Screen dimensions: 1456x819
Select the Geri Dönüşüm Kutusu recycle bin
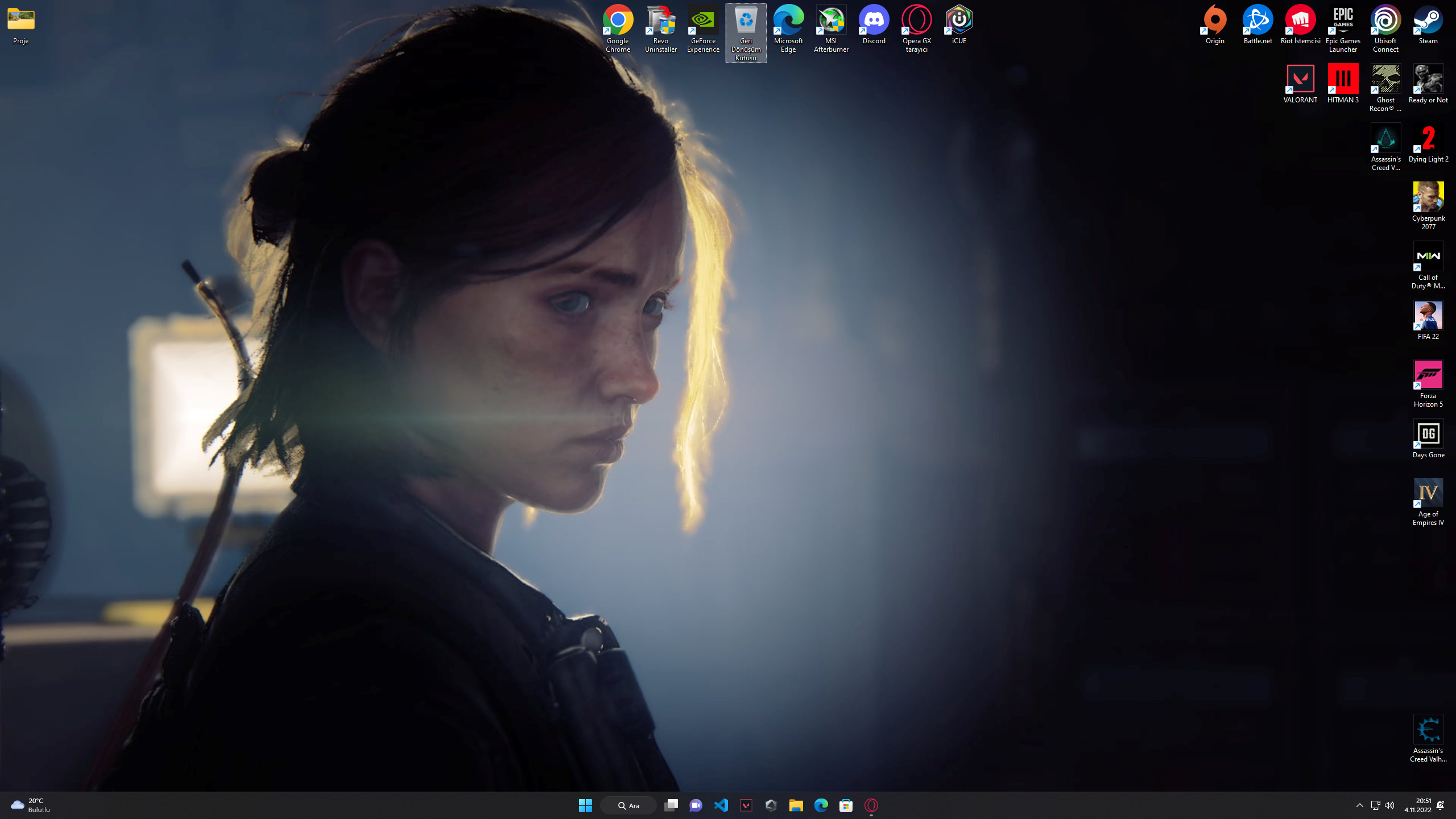tap(746, 33)
